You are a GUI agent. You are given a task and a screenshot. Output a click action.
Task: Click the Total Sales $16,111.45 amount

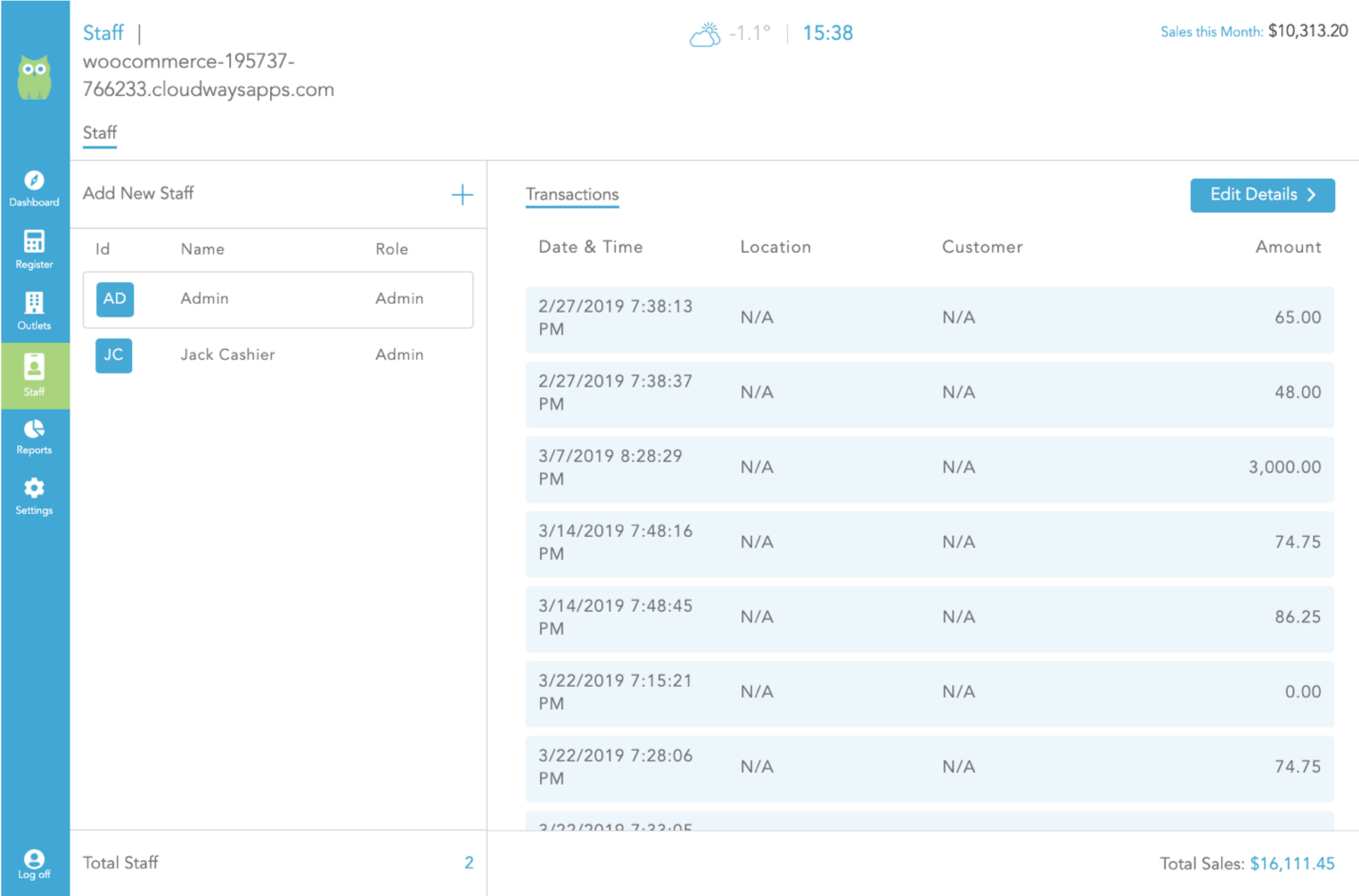pos(1291,863)
